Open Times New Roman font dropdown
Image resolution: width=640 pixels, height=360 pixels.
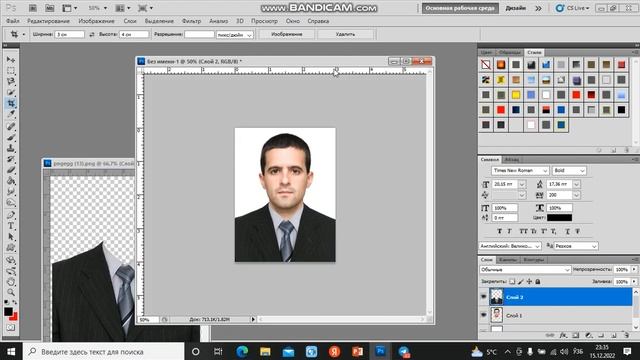point(545,171)
